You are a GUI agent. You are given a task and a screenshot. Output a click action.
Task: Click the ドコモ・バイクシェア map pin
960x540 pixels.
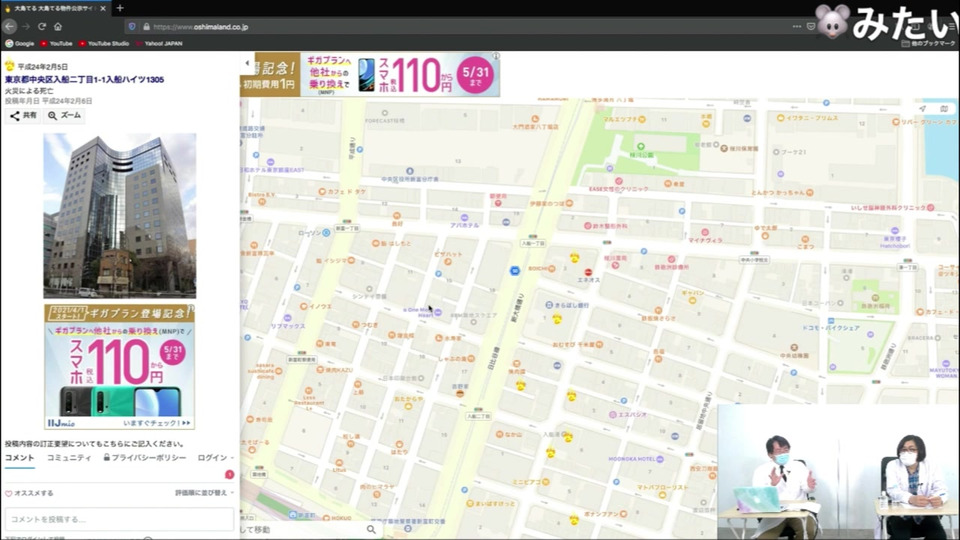click(x=831, y=321)
